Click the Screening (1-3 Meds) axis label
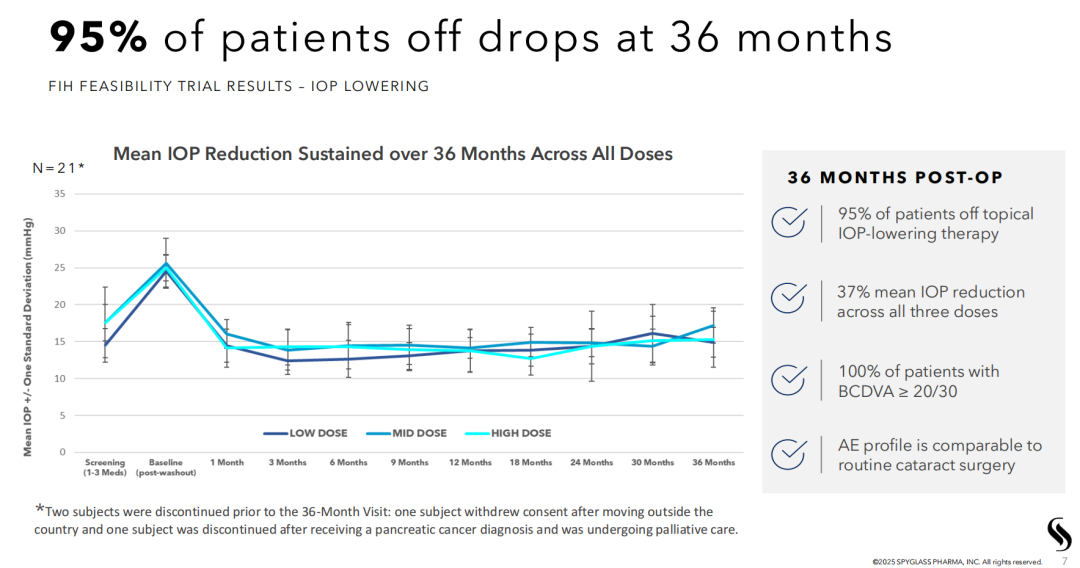 [x=105, y=467]
